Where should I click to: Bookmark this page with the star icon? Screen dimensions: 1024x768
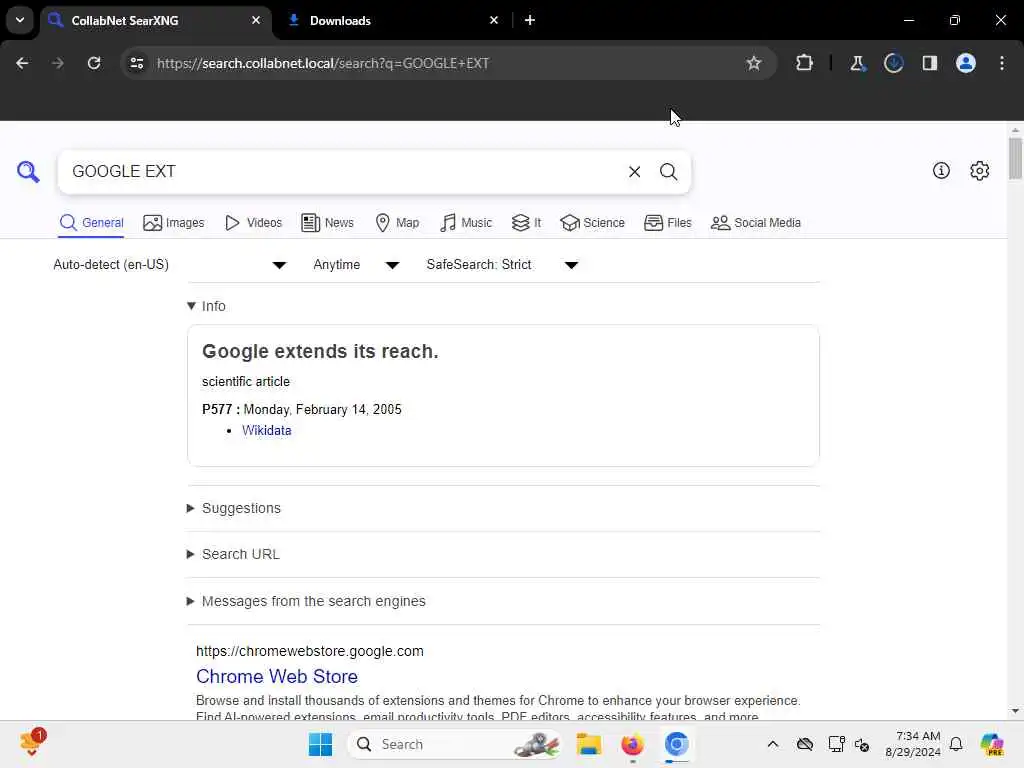pyautogui.click(x=754, y=63)
